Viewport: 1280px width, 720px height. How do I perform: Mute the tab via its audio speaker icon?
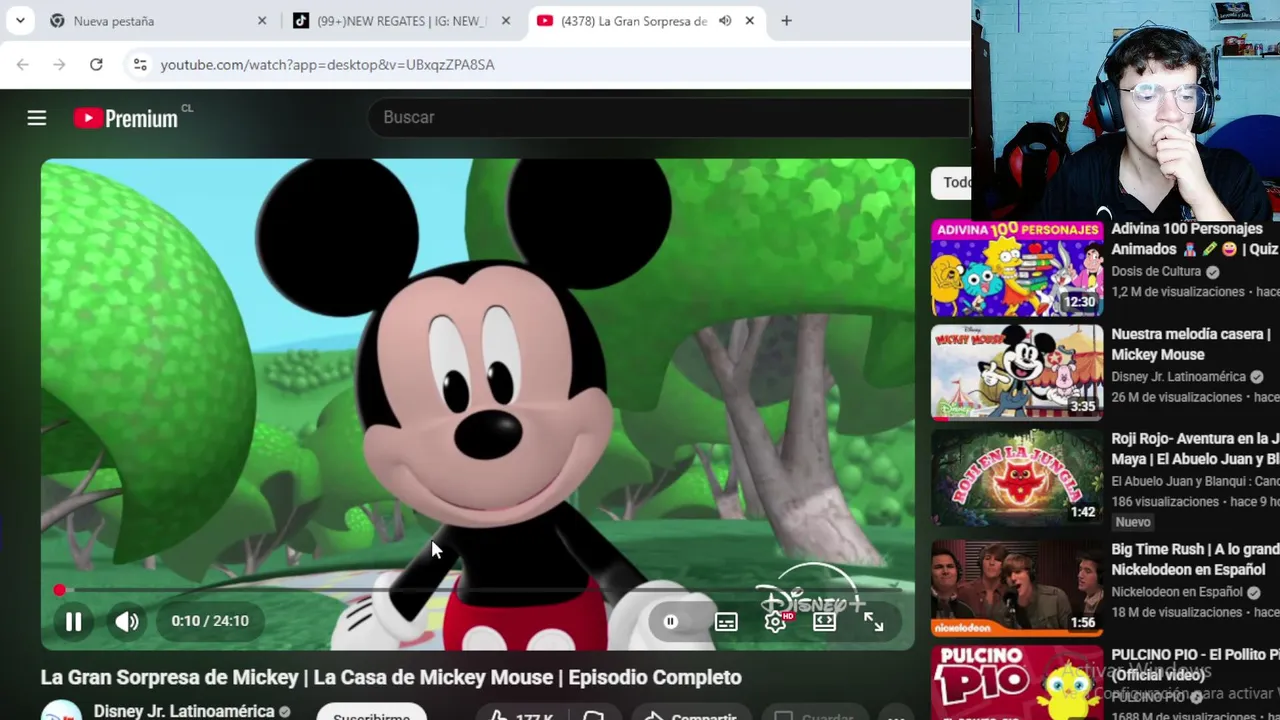[x=725, y=20]
